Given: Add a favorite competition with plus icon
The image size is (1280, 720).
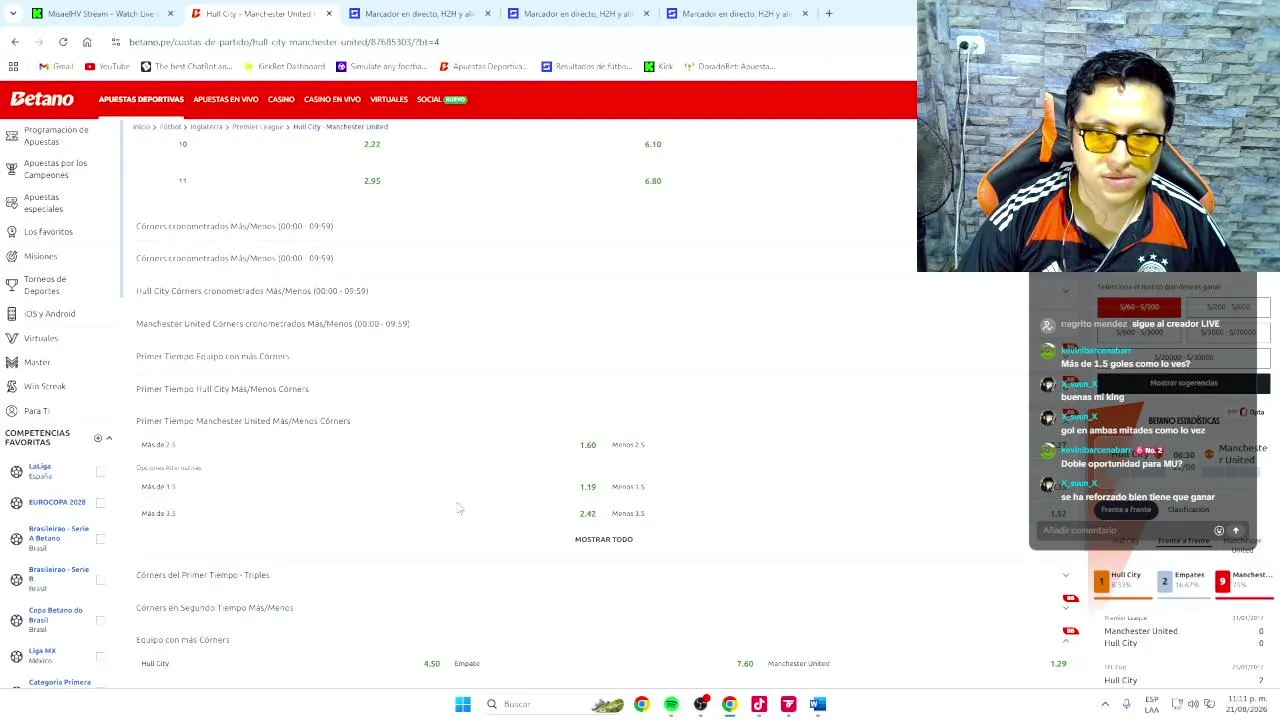Looking at the screenshot, I should click(x=98, y=438).
